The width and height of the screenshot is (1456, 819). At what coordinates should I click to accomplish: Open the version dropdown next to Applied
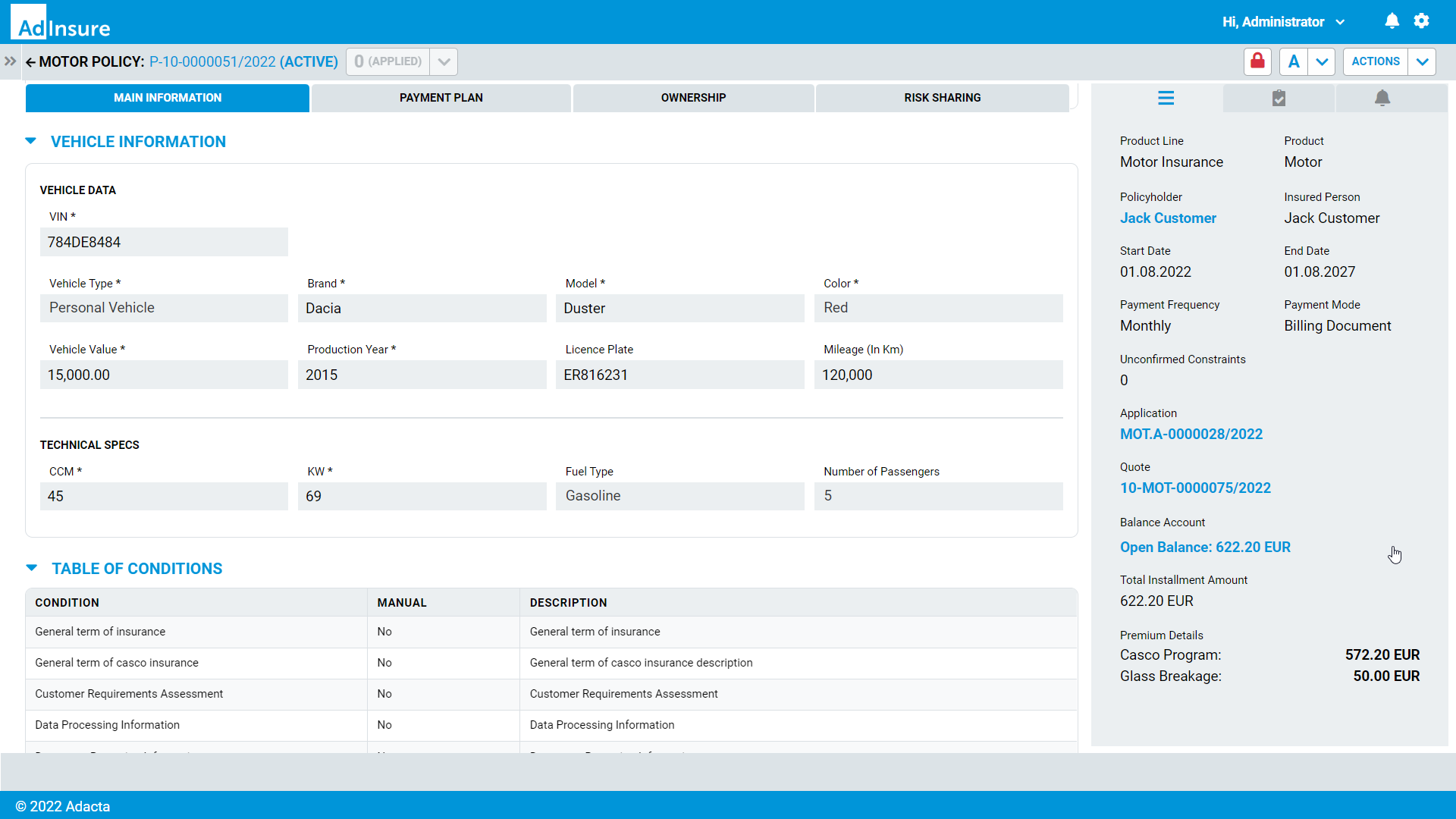tap(444, 61)
